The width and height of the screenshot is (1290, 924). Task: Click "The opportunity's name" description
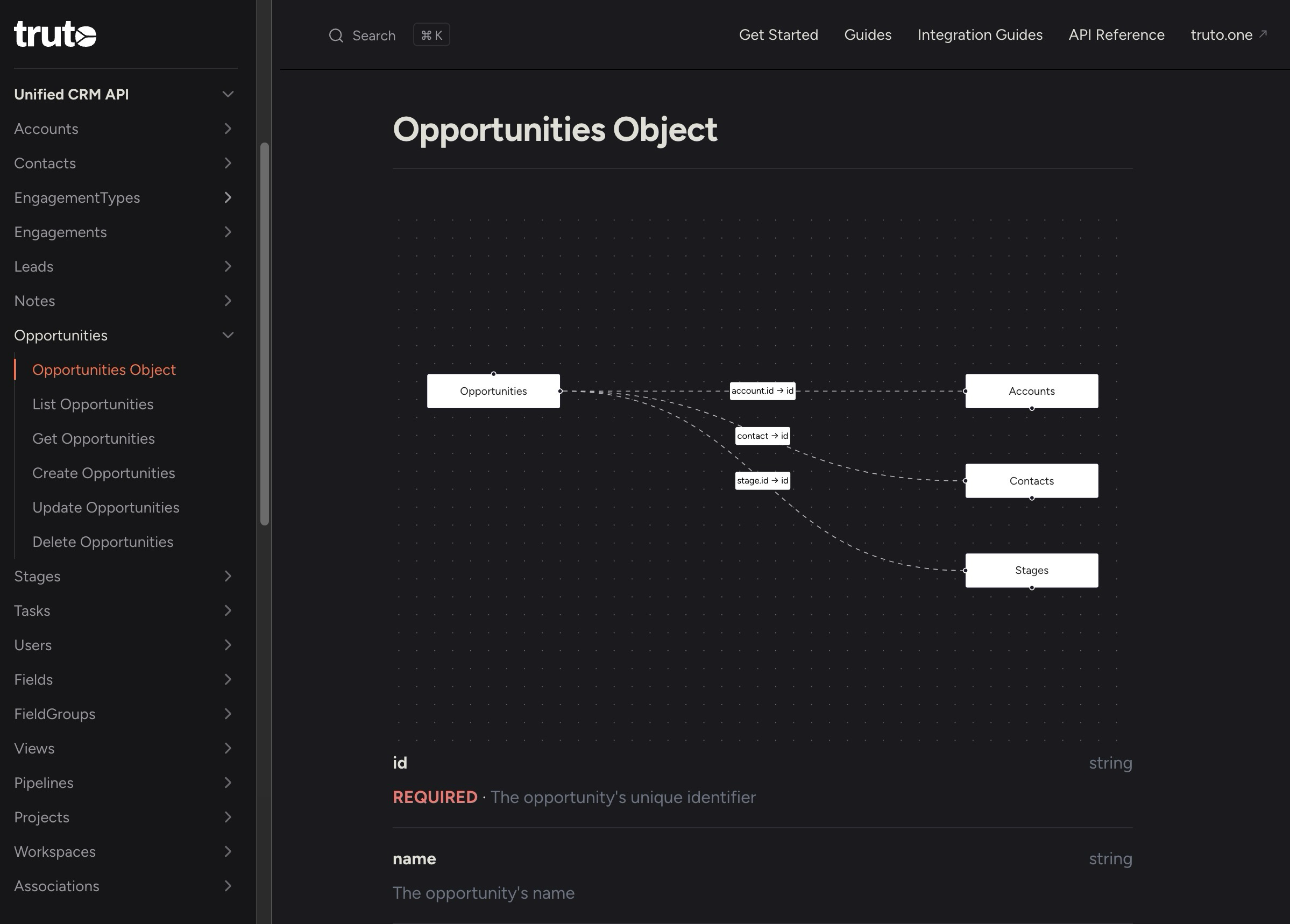tap(484, 893)
